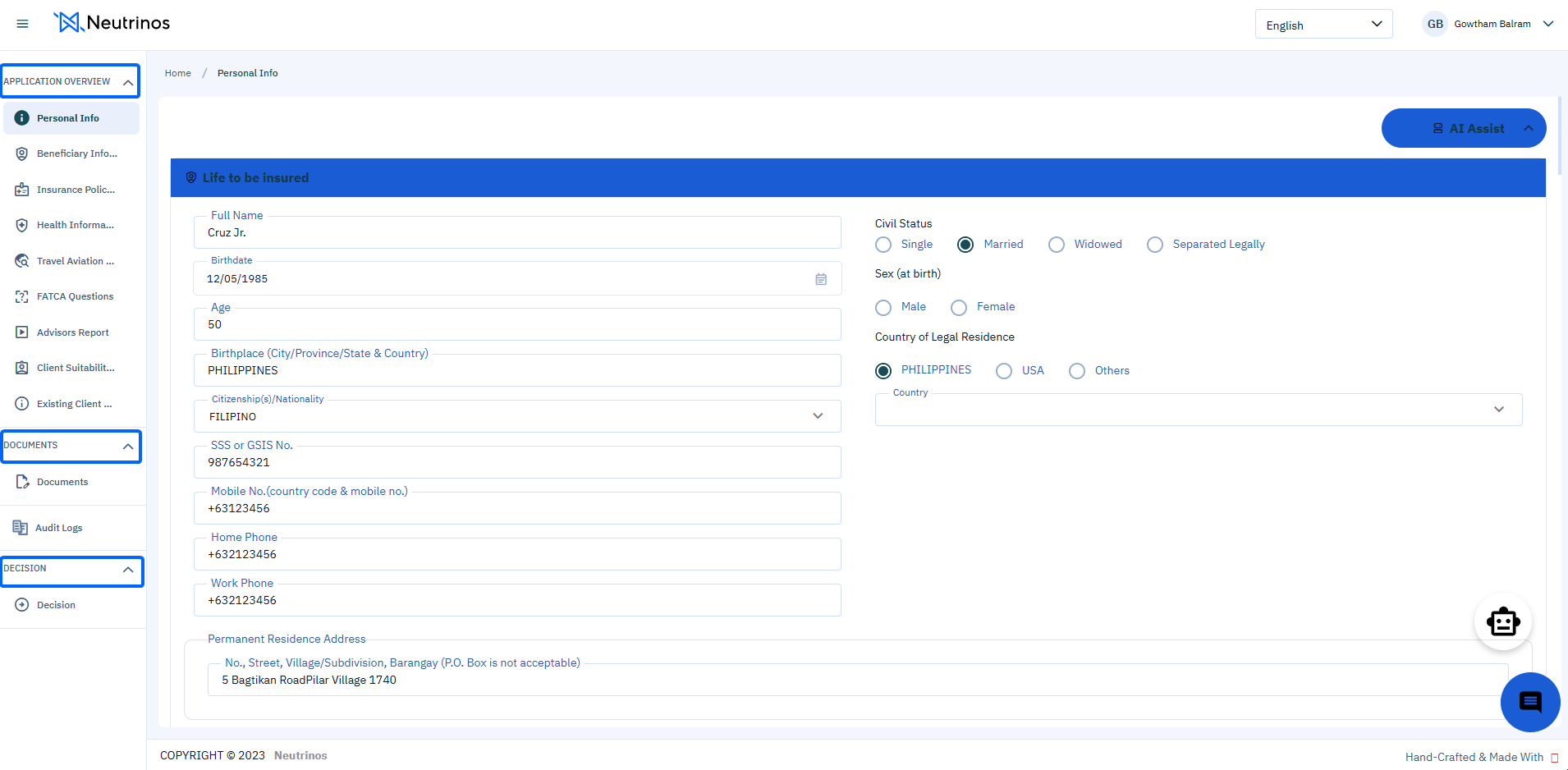The image size is (1568, 770).
Task: Open Audit Logs from sidebar
Action: click(x=58, y=528)
